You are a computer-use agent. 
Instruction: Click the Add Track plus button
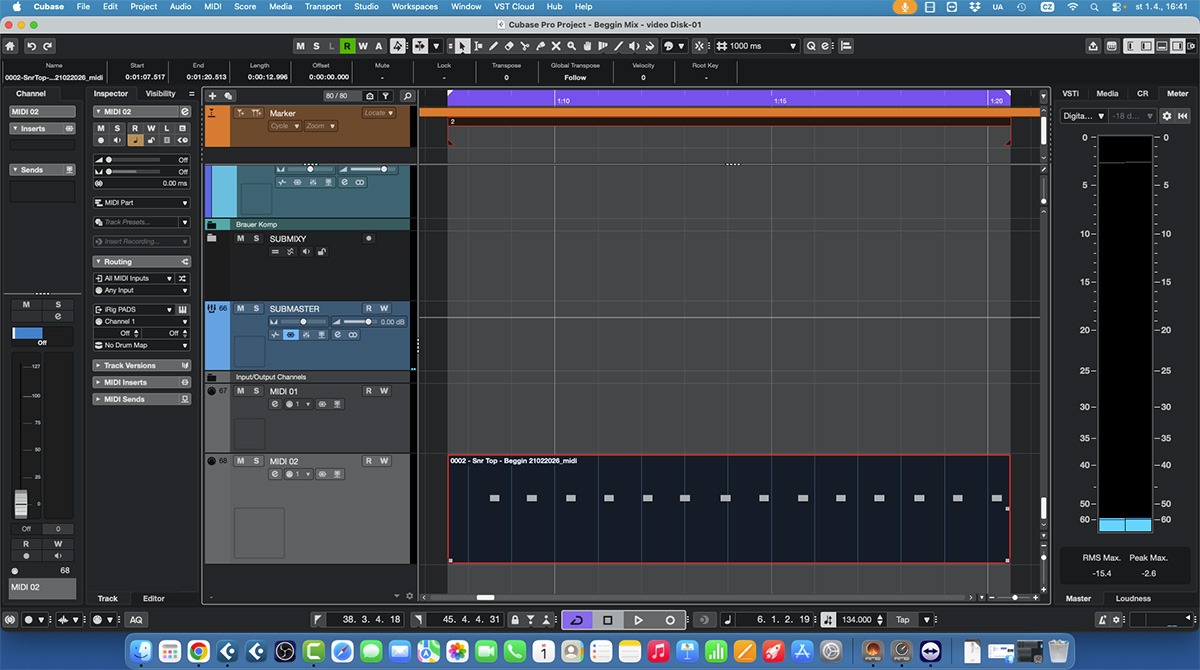coord(213,96)
